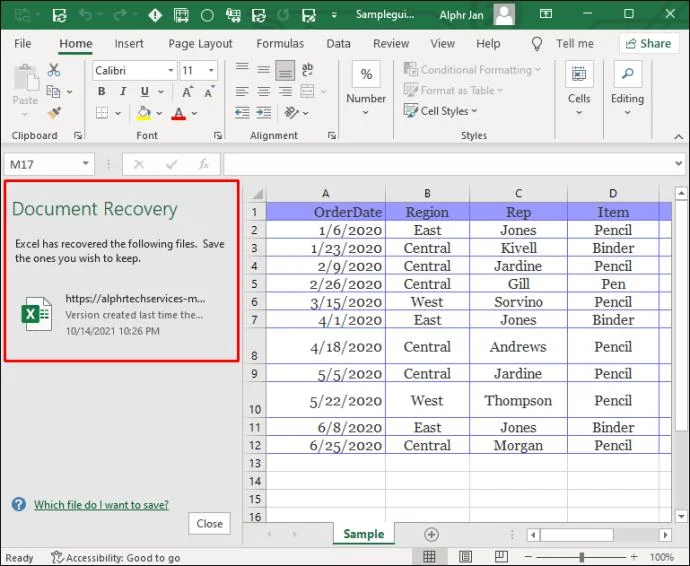Screen dimensions: 690x566
Task: Switch to Page Layout view in status bar
Action: coord(465,557)
